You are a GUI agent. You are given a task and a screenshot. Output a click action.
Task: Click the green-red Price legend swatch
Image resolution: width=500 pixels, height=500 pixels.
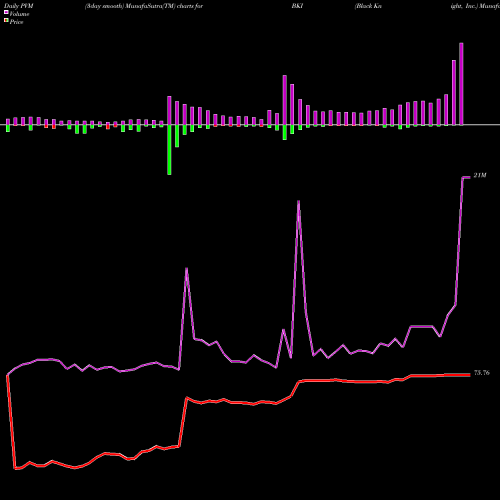point(6,20)
